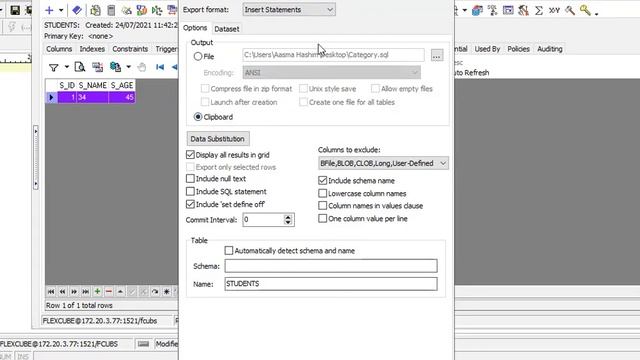Open the data grid filter funnel icon

53,67
